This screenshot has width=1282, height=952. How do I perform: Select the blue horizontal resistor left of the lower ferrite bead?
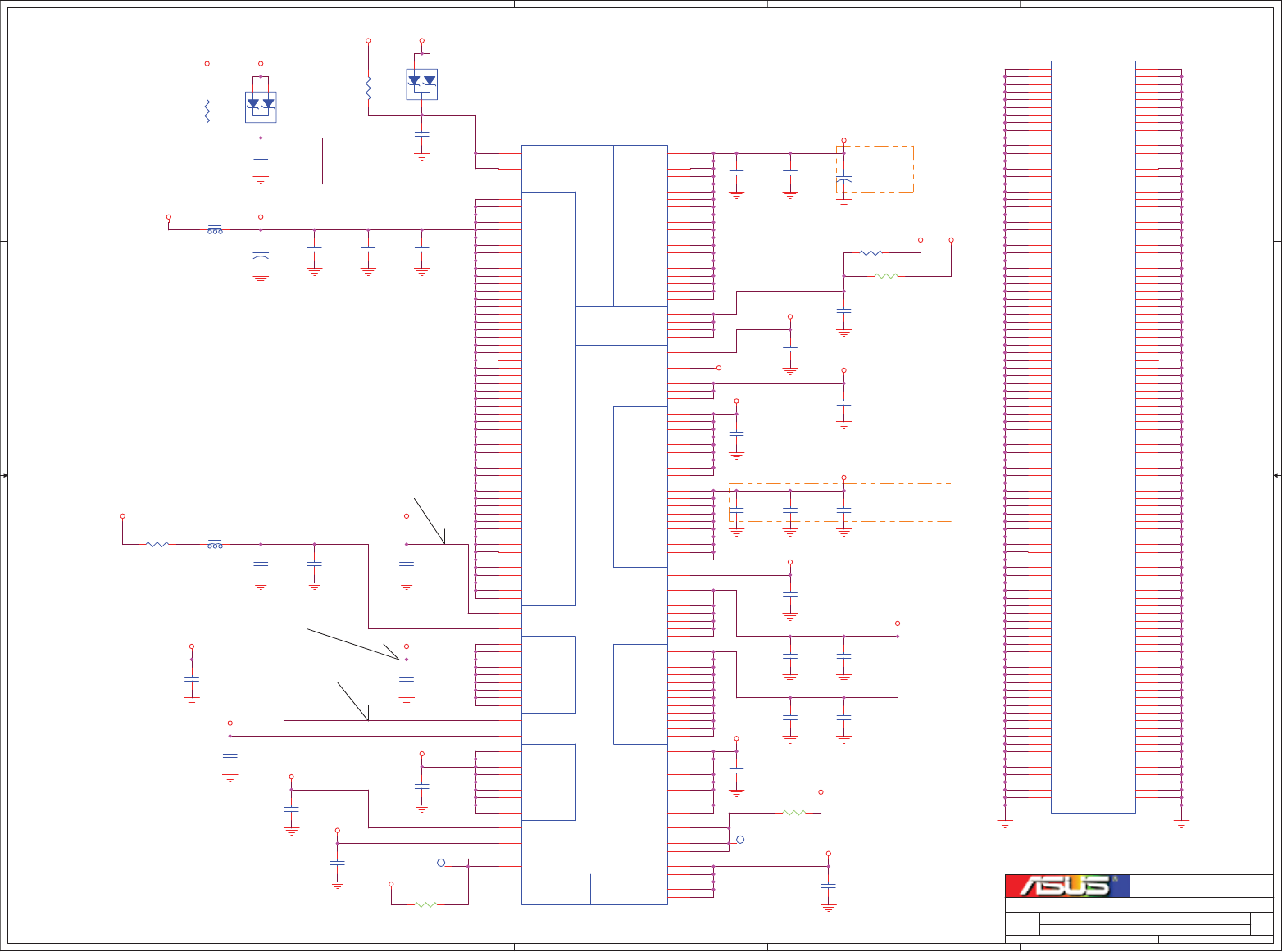tap(157, 544)
